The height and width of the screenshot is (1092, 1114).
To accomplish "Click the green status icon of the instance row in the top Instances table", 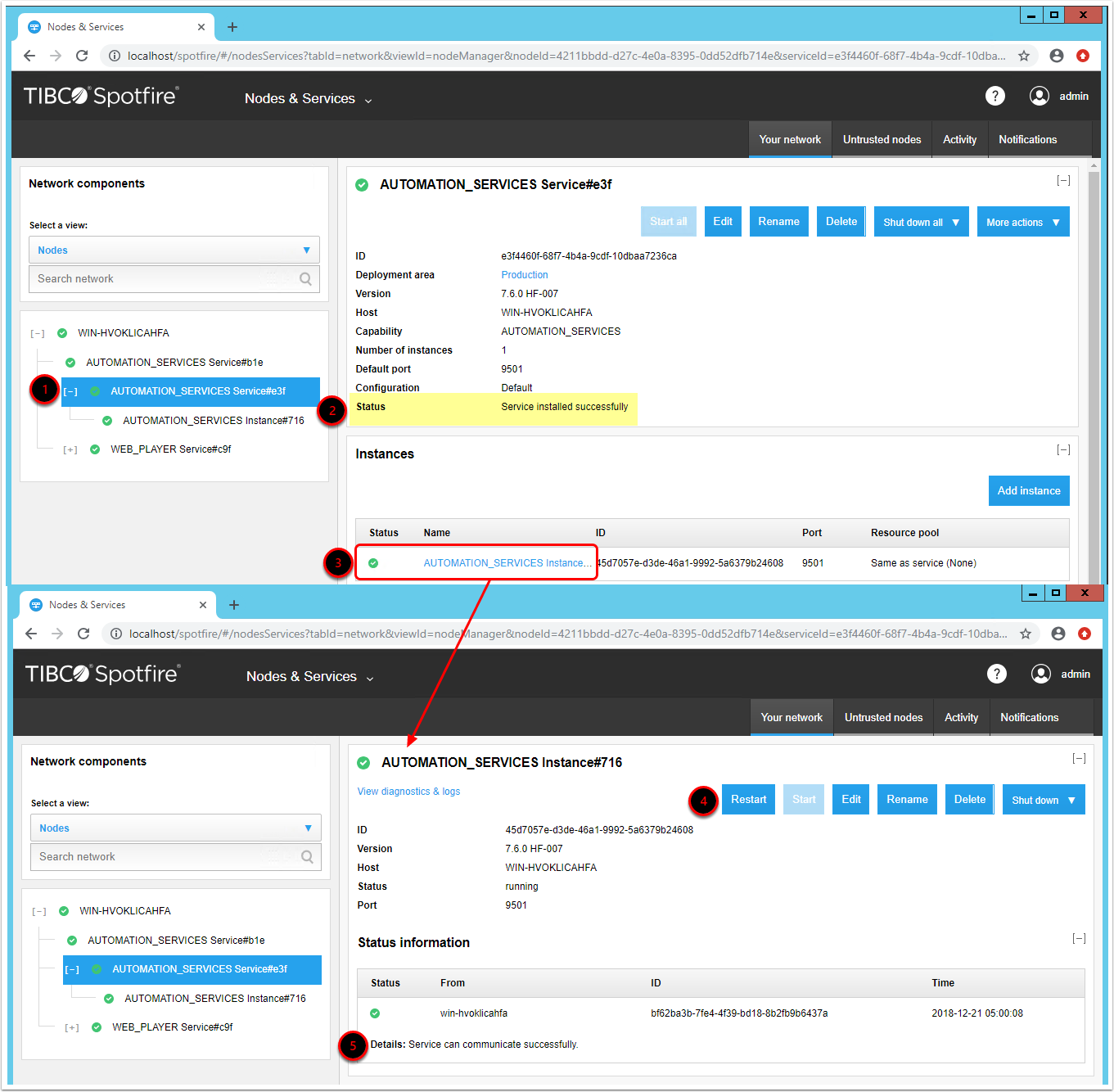I will click(373, 563).
